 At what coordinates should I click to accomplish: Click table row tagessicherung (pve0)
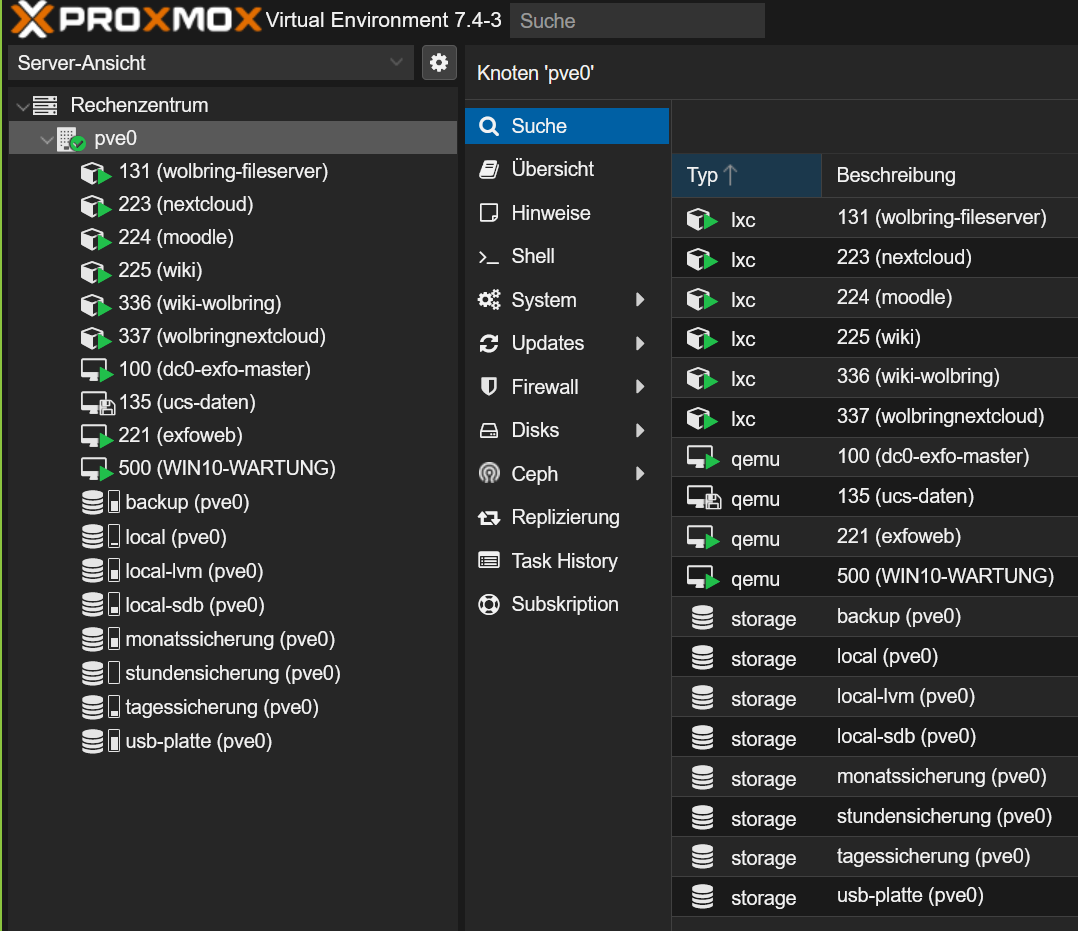click(874, 856)
